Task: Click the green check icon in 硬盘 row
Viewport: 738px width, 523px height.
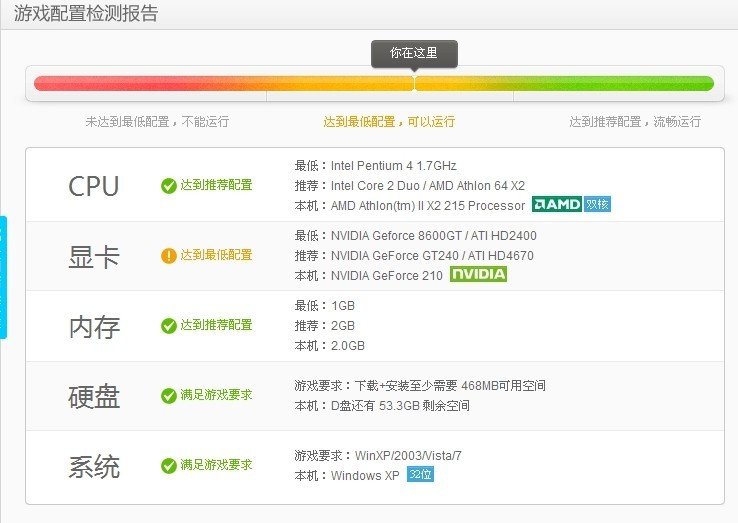Action: pos(168,396)
